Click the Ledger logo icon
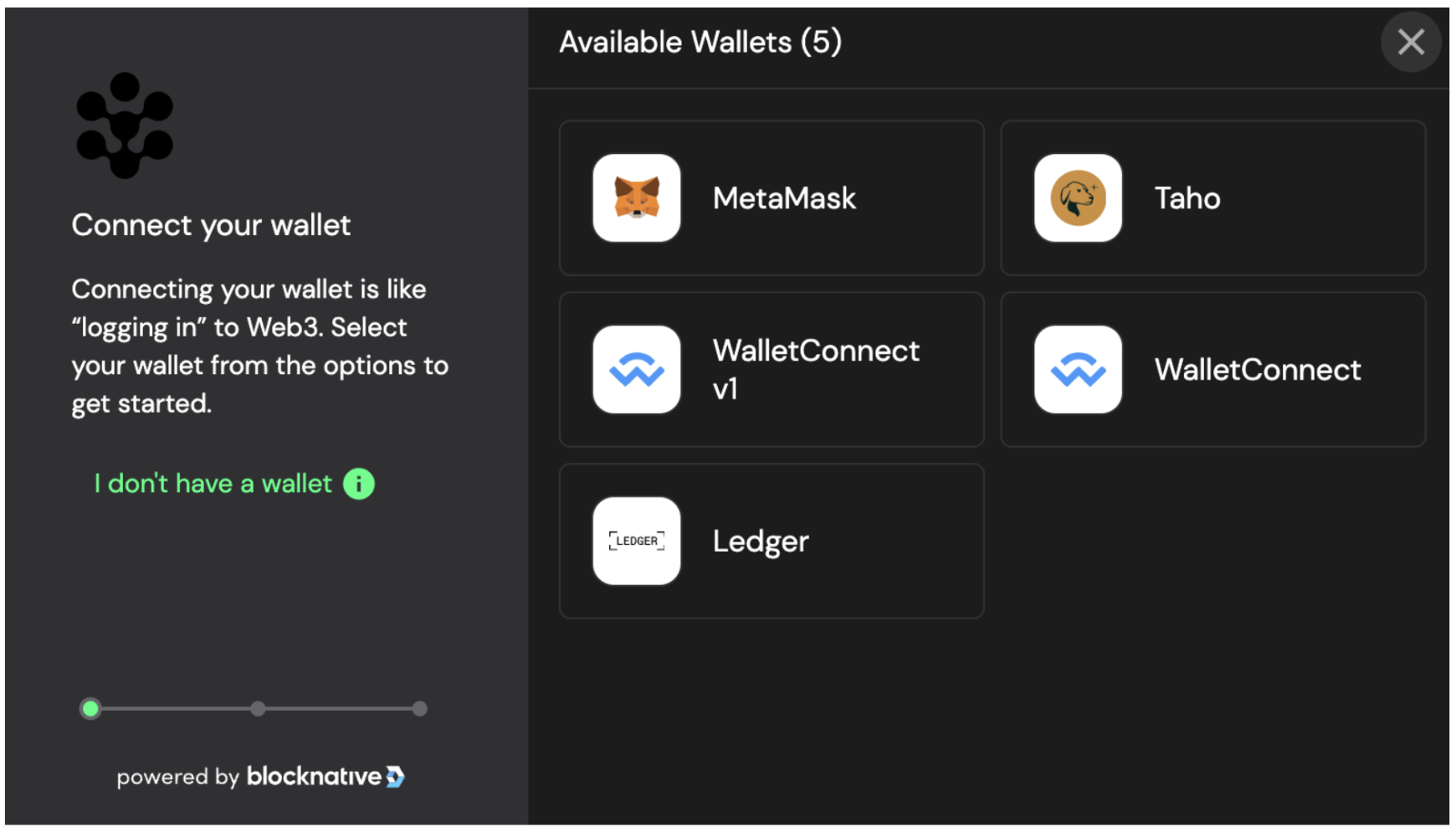The width and height of the screenshot is (1456, 832). tap(636, 541)
